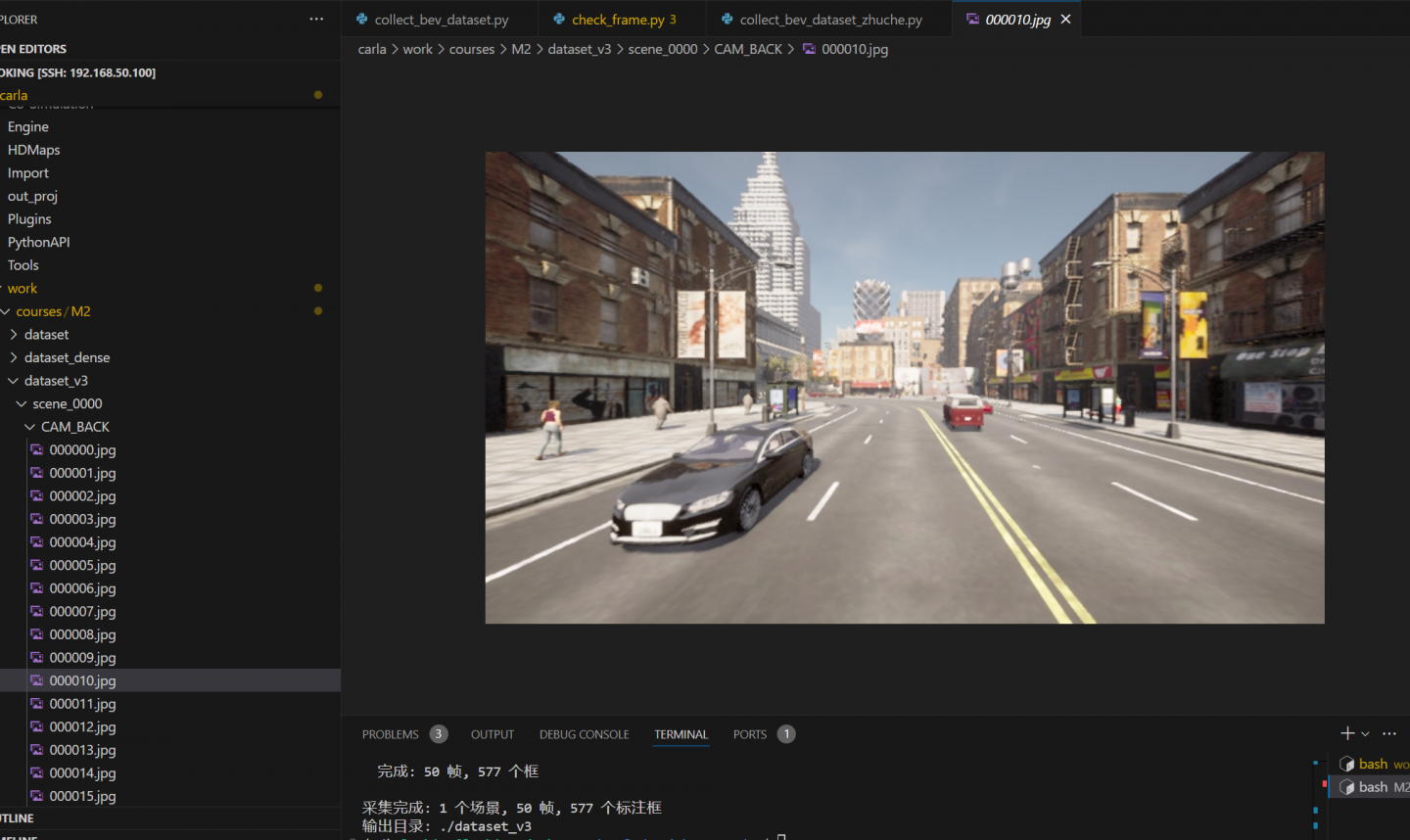The height and width of the screenshot is (840, 1410).
Task: Click 'courses' breadcrumb segment
Action: (x=472, y=49)
